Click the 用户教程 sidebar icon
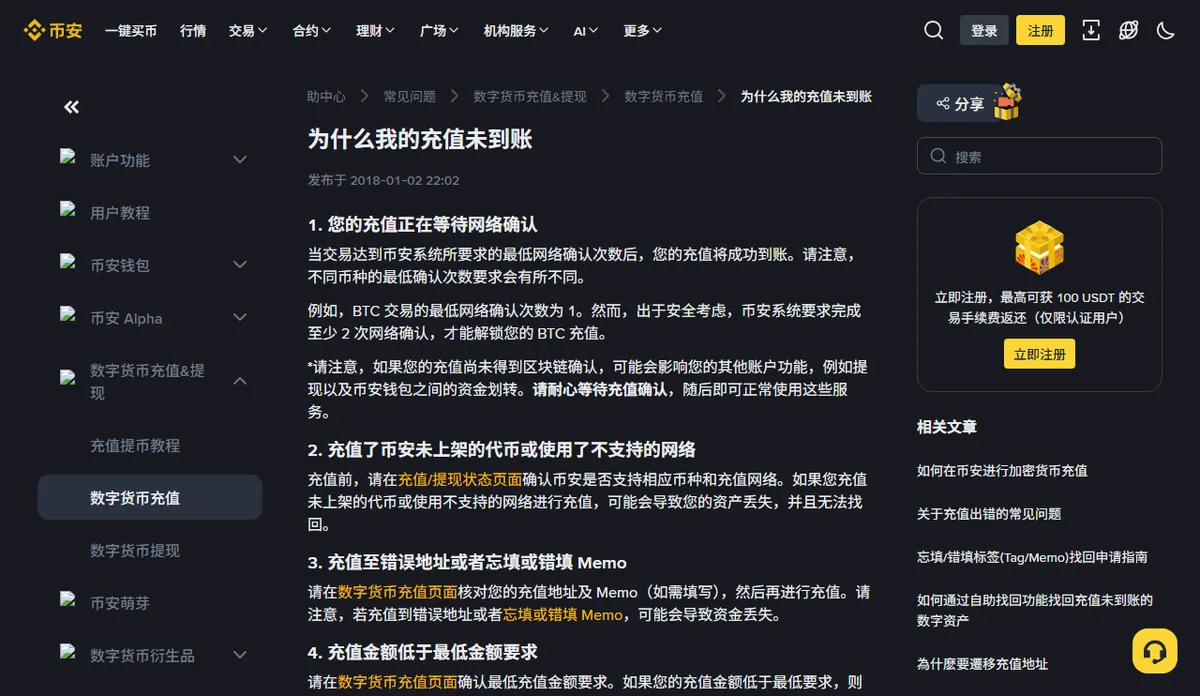The height and width of the screenshot is (696, 1200). [x=69, y=210]
